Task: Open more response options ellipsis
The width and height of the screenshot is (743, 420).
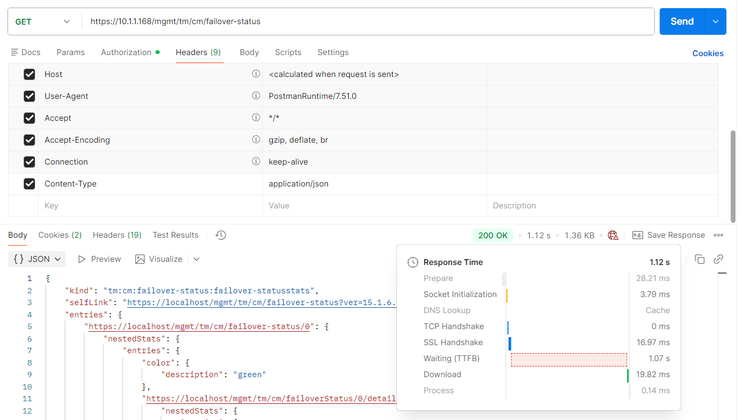Action: [718, 235]
